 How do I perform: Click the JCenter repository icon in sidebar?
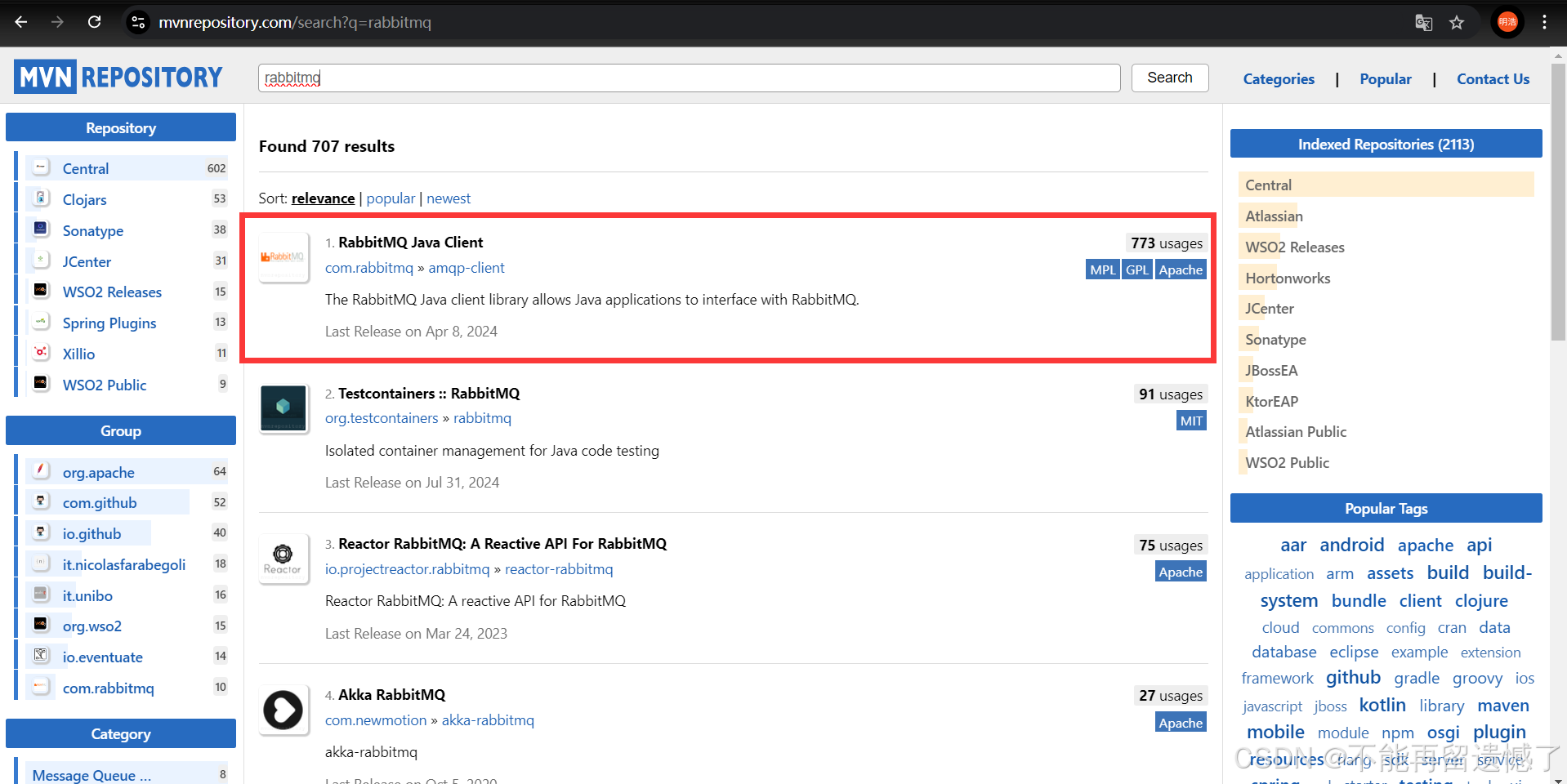click(x=41, y=260)
